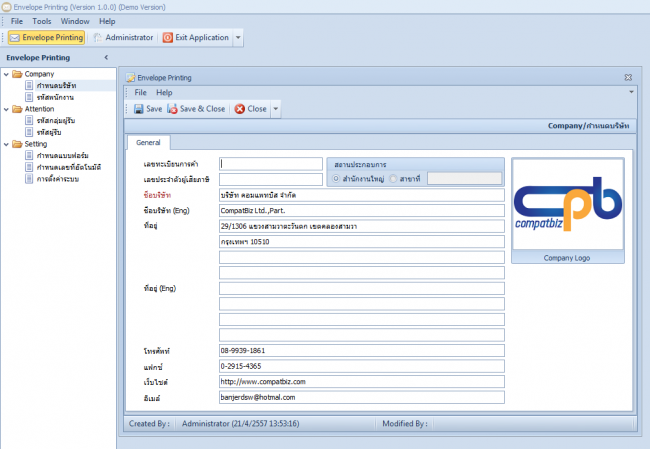This screenshot has width=650, height=449.
Task: Click the phone field 08-9939-1861
Action: [x=361, y=350]
